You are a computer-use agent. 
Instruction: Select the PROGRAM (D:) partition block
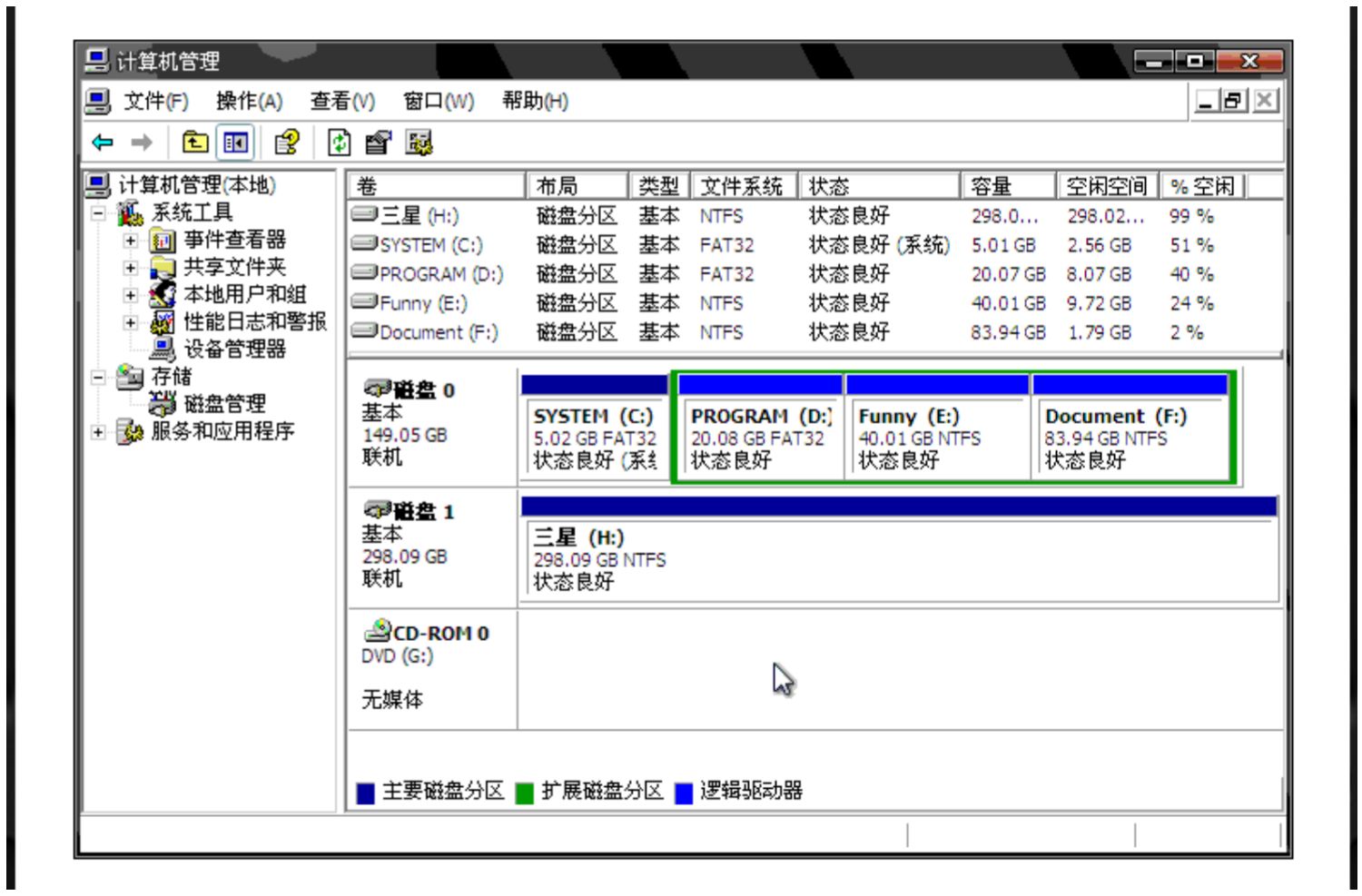tap(760, 426)
